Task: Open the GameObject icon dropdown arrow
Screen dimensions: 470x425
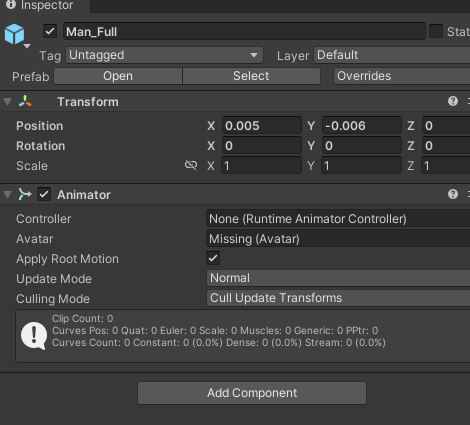Action: click(x=27, y=46)
